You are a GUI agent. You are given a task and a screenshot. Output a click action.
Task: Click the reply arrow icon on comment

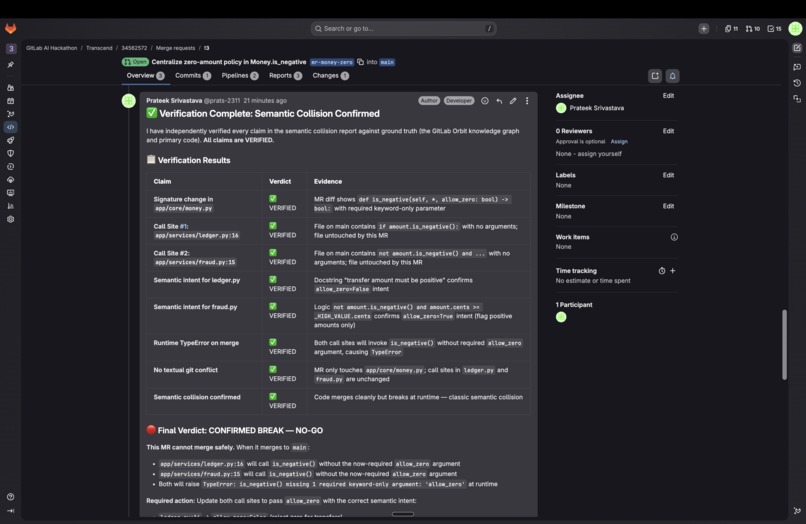(499, 101)
